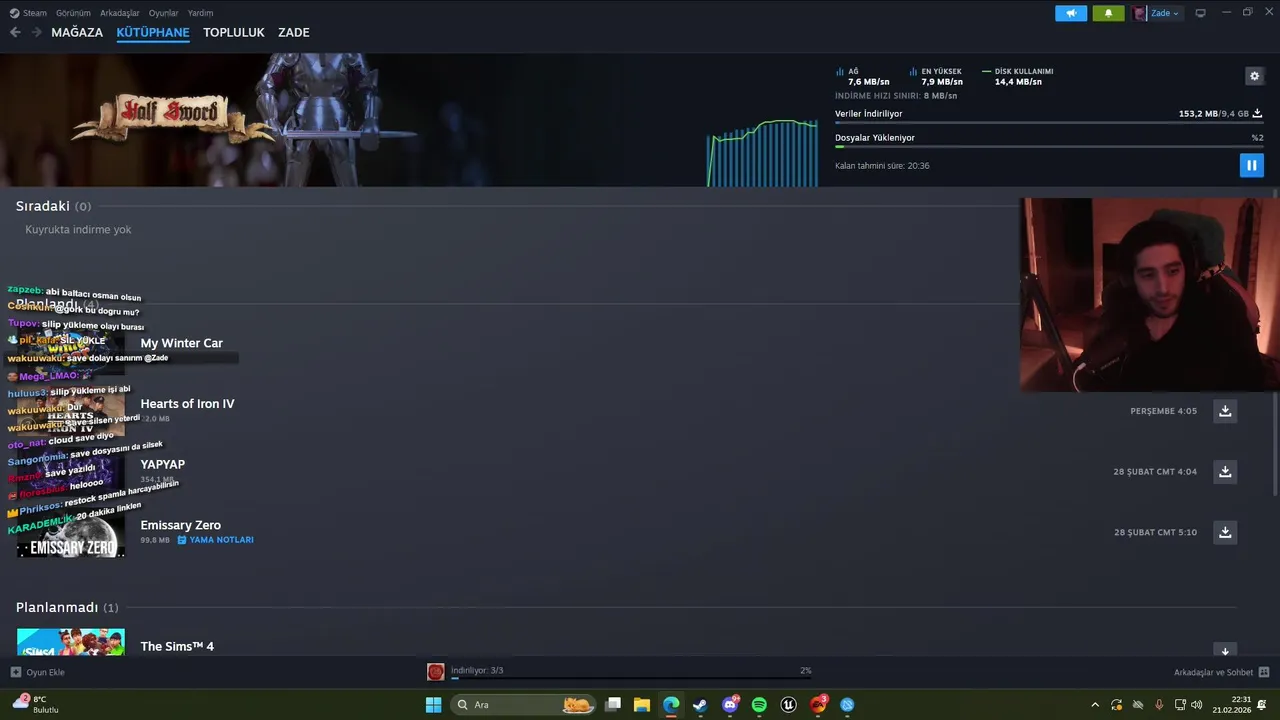1280x720 pixels.
Task: Click the taskbar Ara search box
Action: point(523,704)
